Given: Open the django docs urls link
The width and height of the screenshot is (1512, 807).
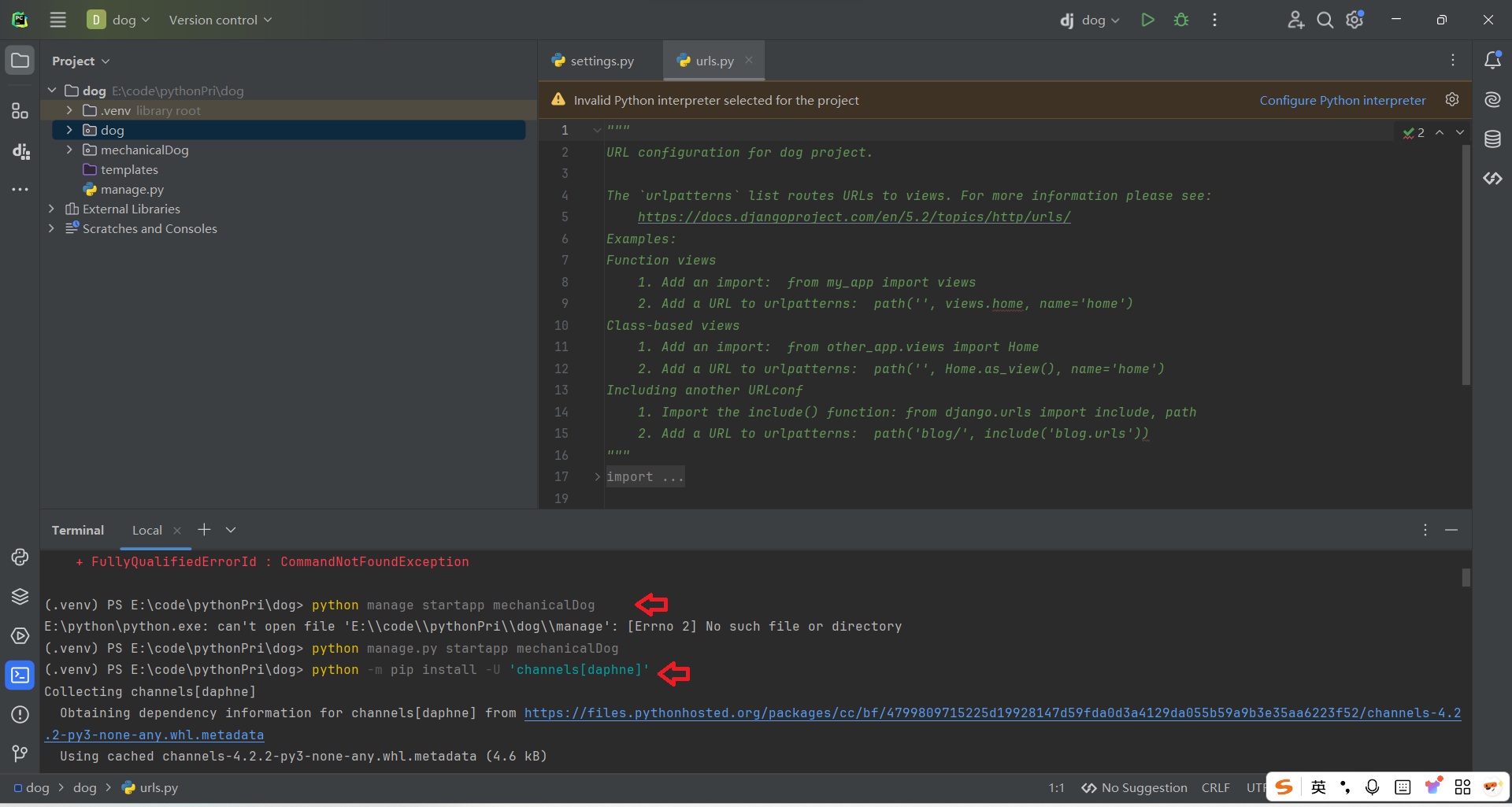Looking at the screenshot, I should coord(854,217).
